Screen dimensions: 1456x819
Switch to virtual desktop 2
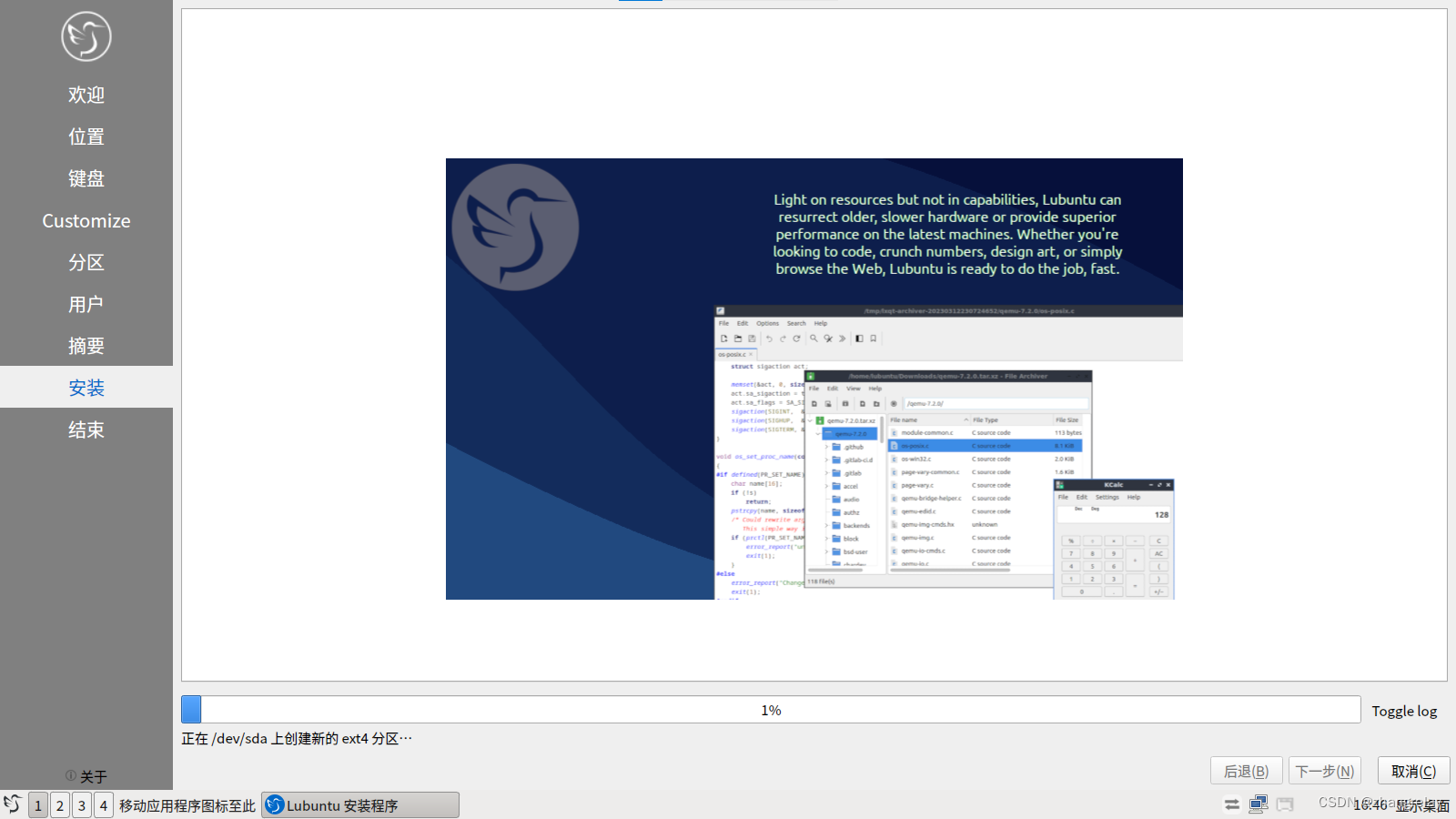[x=60, y=805]
